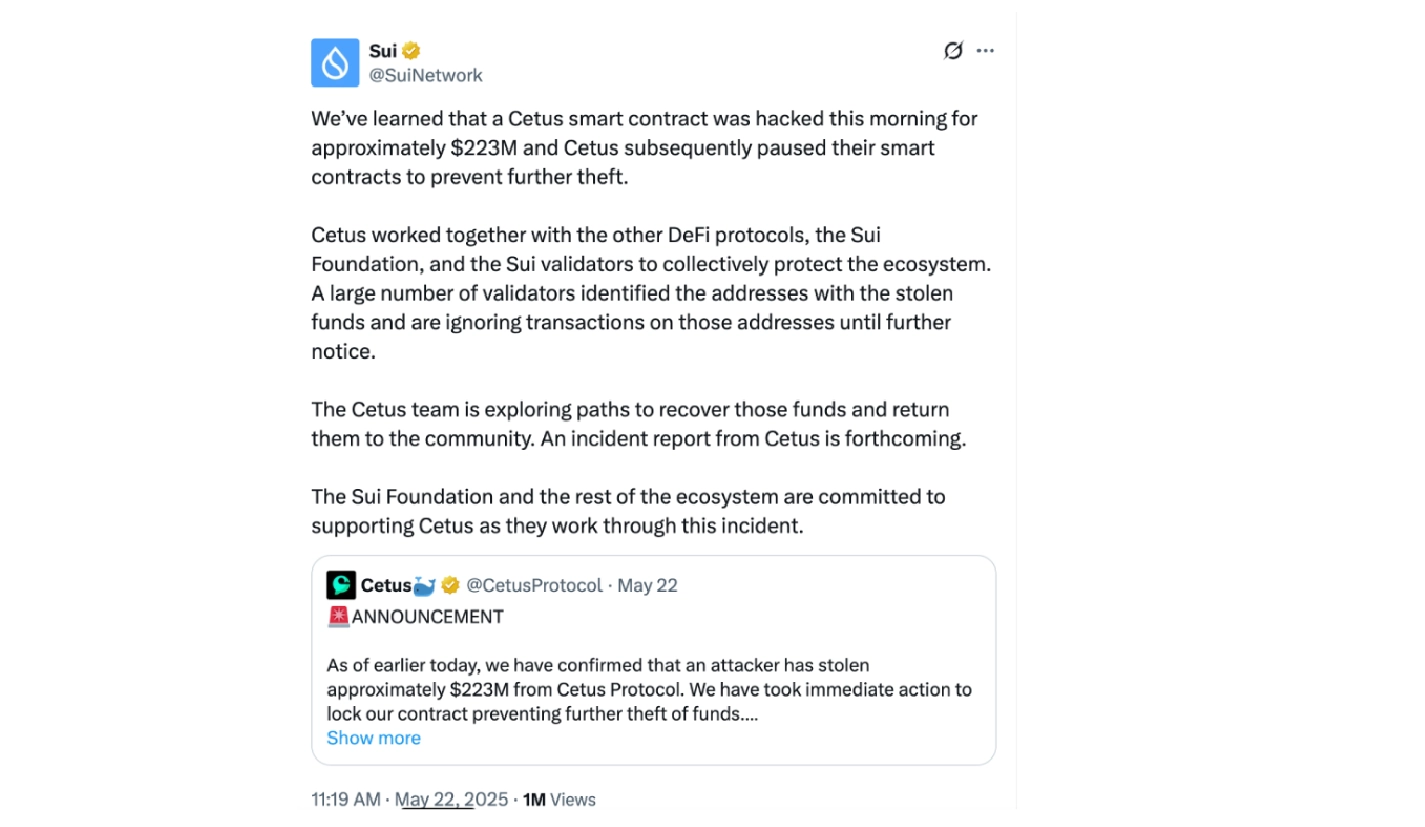Open the Sui profile avatar
Screen dimensions: 1425x827
click(x=335, y=63)
